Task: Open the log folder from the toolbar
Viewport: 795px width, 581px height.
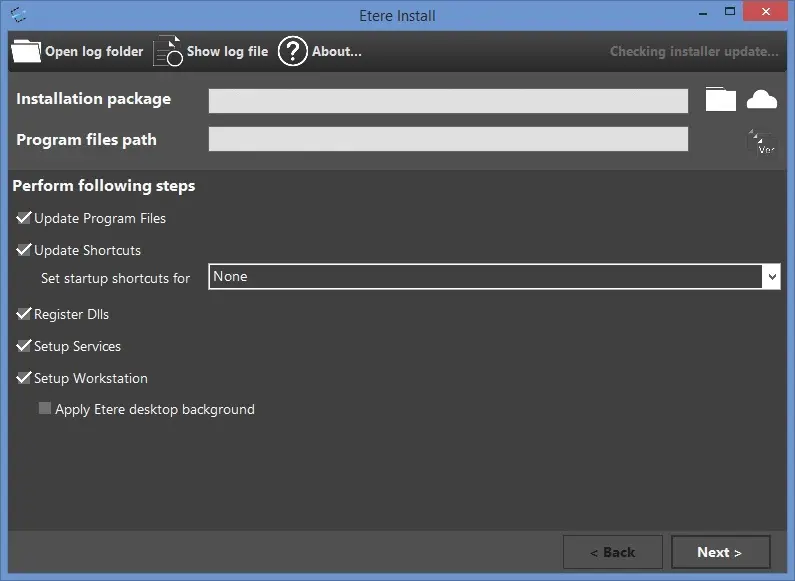Action: point(26,51)
